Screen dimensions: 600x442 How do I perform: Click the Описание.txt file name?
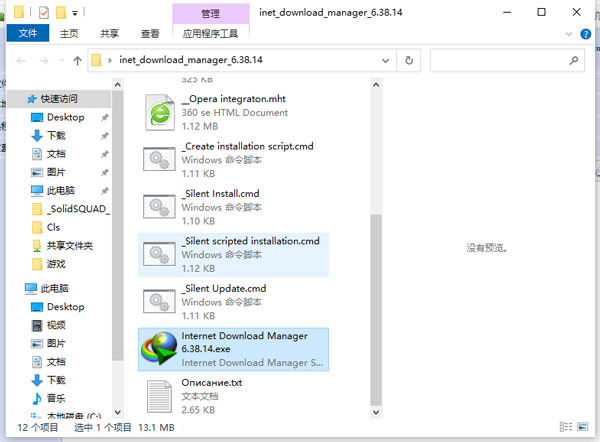click(212, 383)
